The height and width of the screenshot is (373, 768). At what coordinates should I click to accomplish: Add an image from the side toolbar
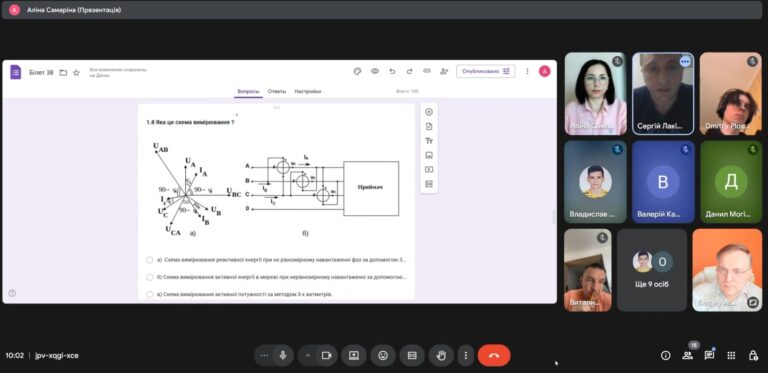[429, 155]
